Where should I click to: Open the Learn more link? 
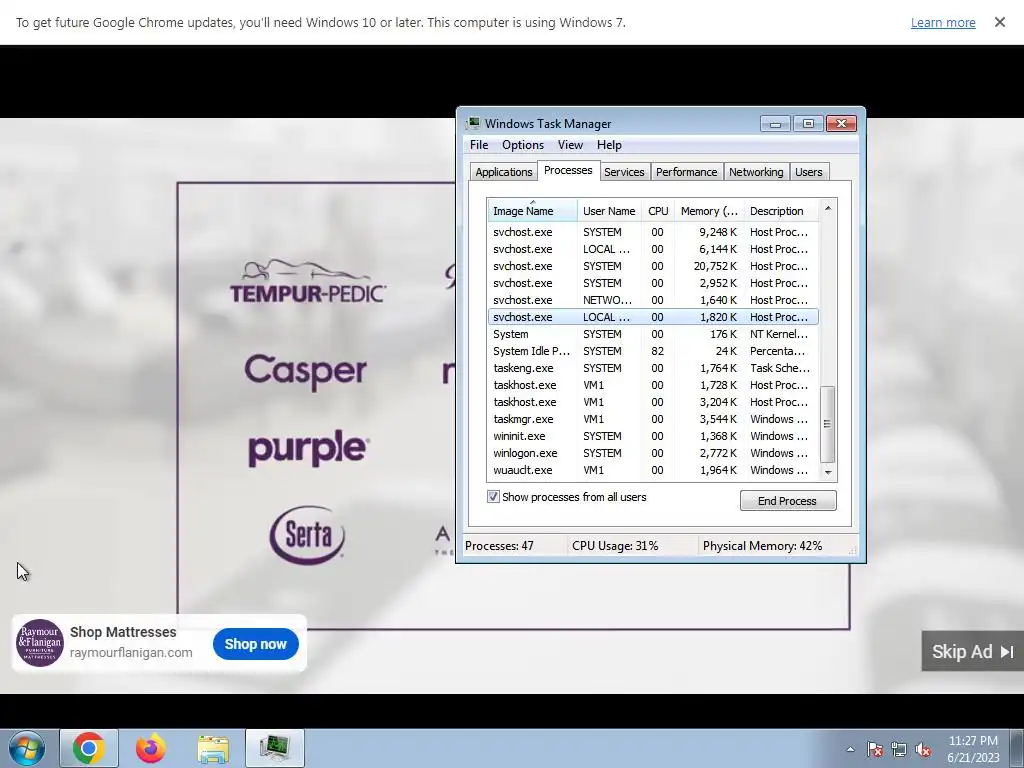943,23
